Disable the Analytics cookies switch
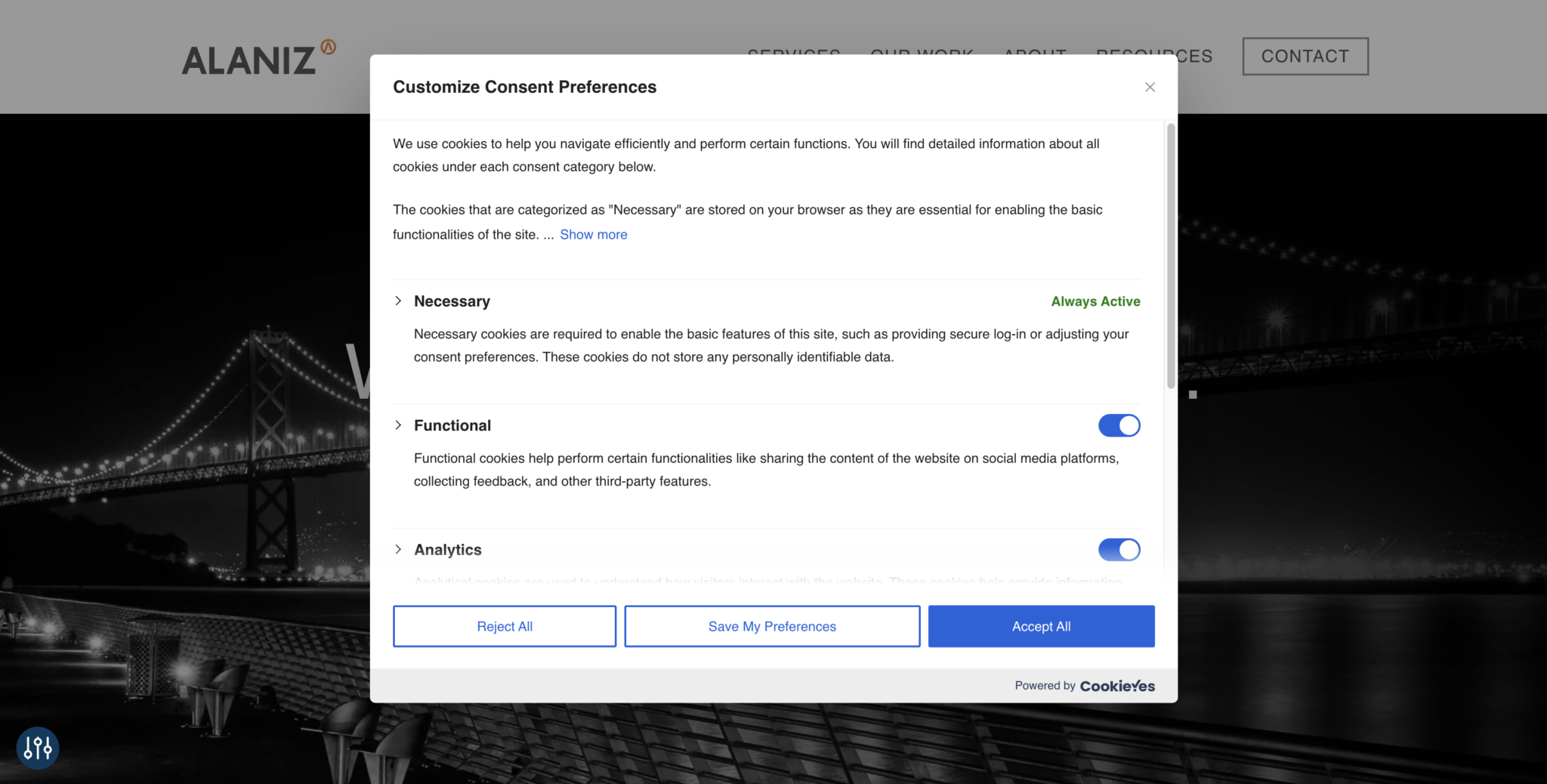1547x784 pixels. (1119, 550)
